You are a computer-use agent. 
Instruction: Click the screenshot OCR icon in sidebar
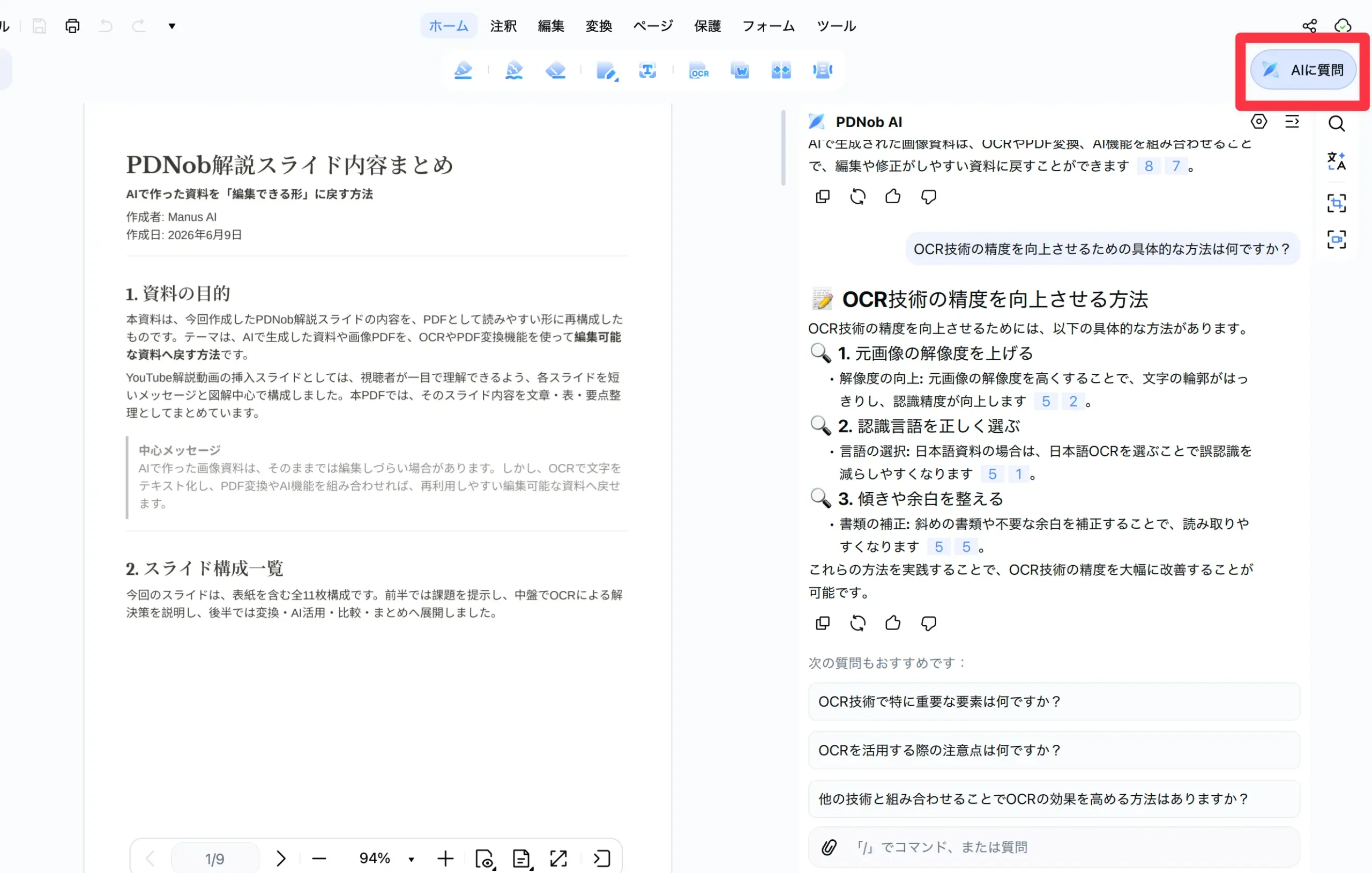tap(1336, 239)
